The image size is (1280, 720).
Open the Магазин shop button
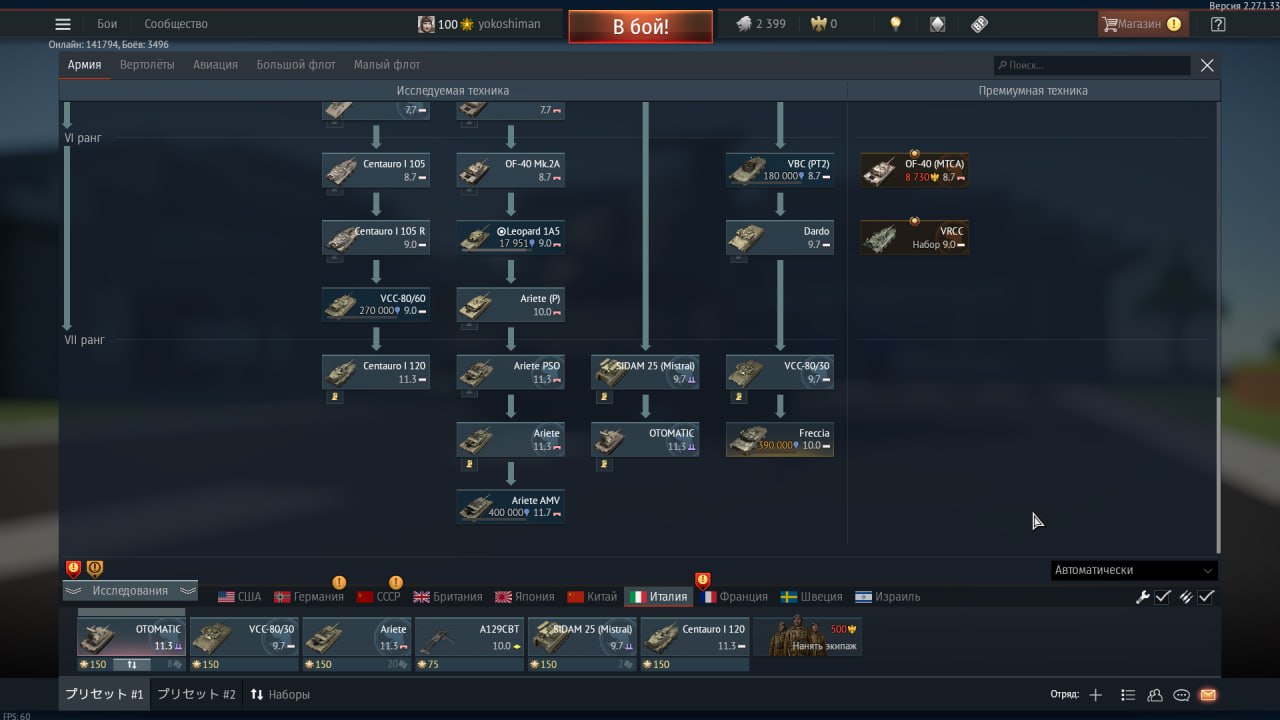pyautogui.click(x=1143, y=24)
